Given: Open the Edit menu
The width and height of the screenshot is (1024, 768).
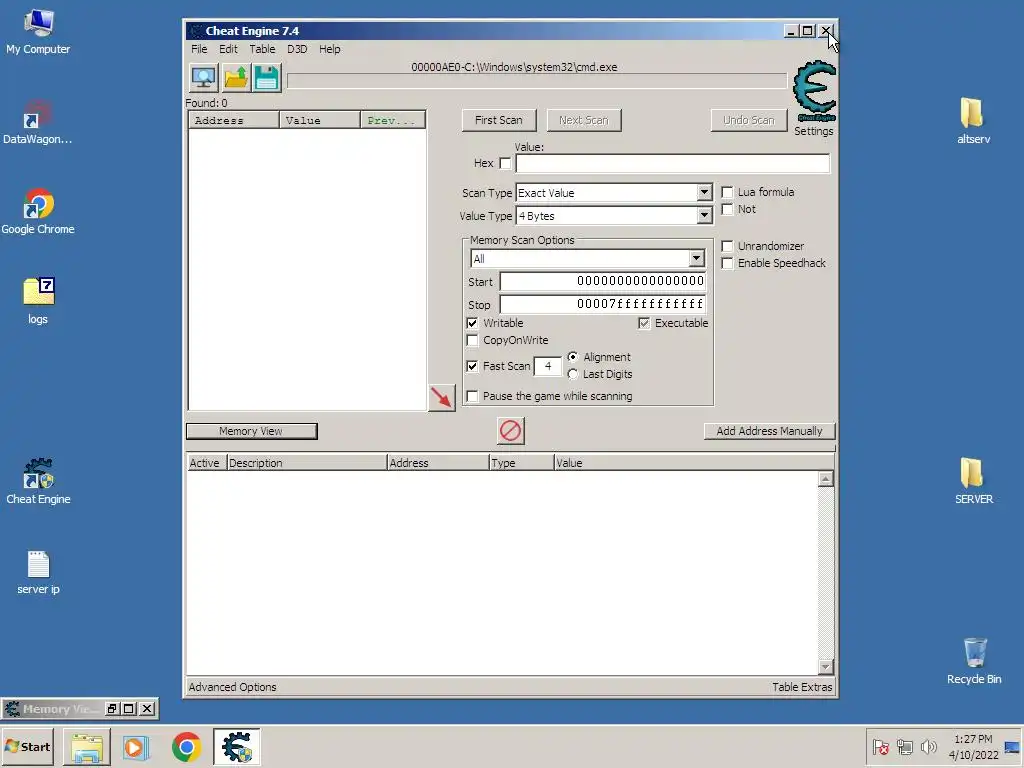Looking at the screenshot, I should pos(228,49).
